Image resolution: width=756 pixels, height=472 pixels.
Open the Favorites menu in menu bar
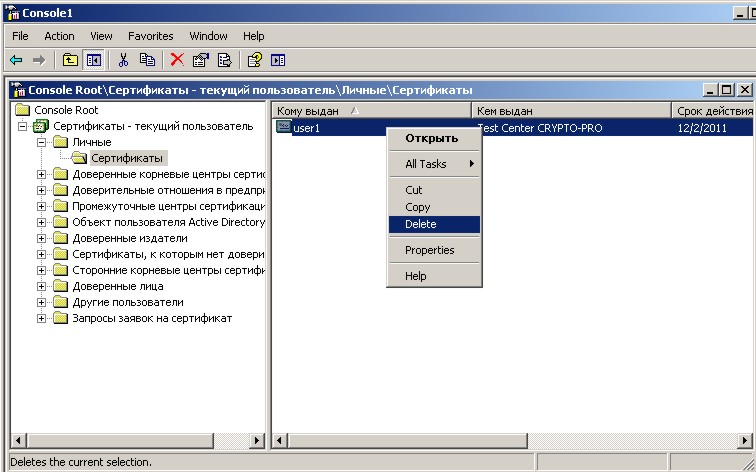150,36
